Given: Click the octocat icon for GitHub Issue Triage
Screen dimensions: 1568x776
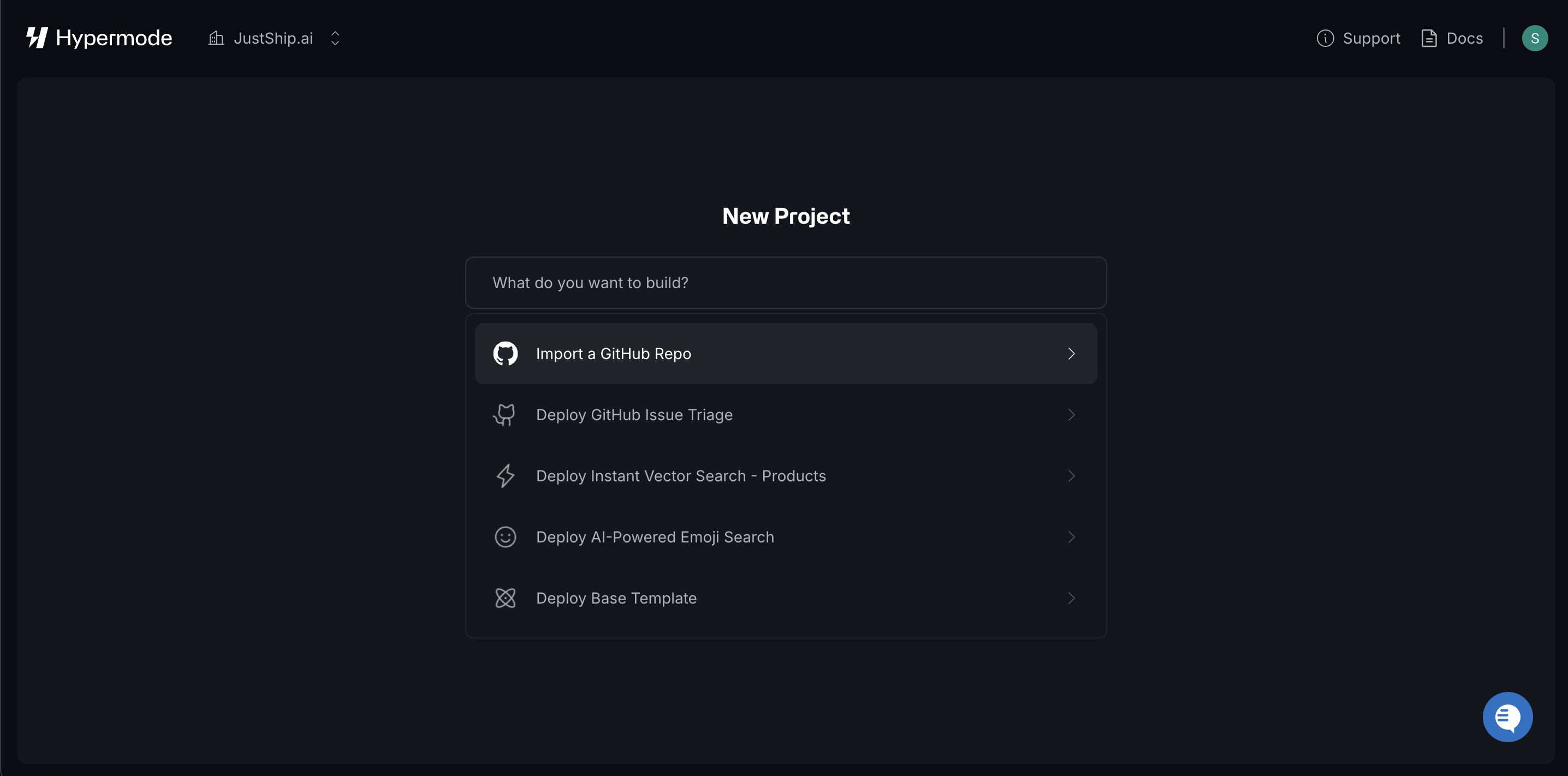Looking at the screenshot, I should 504,415.
